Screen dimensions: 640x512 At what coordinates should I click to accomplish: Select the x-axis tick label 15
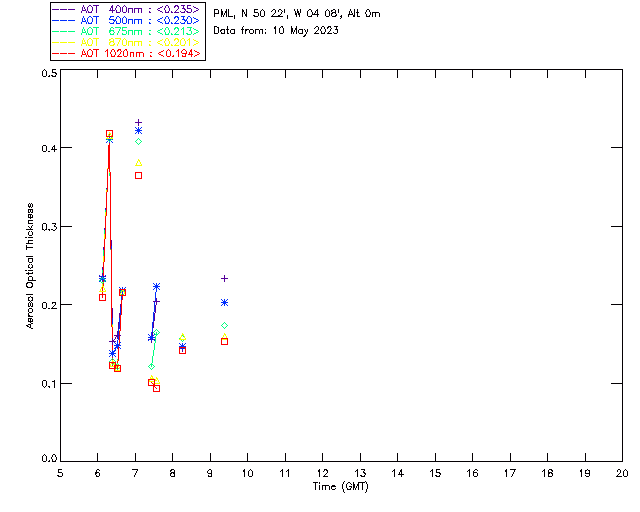tap(435, 473)
